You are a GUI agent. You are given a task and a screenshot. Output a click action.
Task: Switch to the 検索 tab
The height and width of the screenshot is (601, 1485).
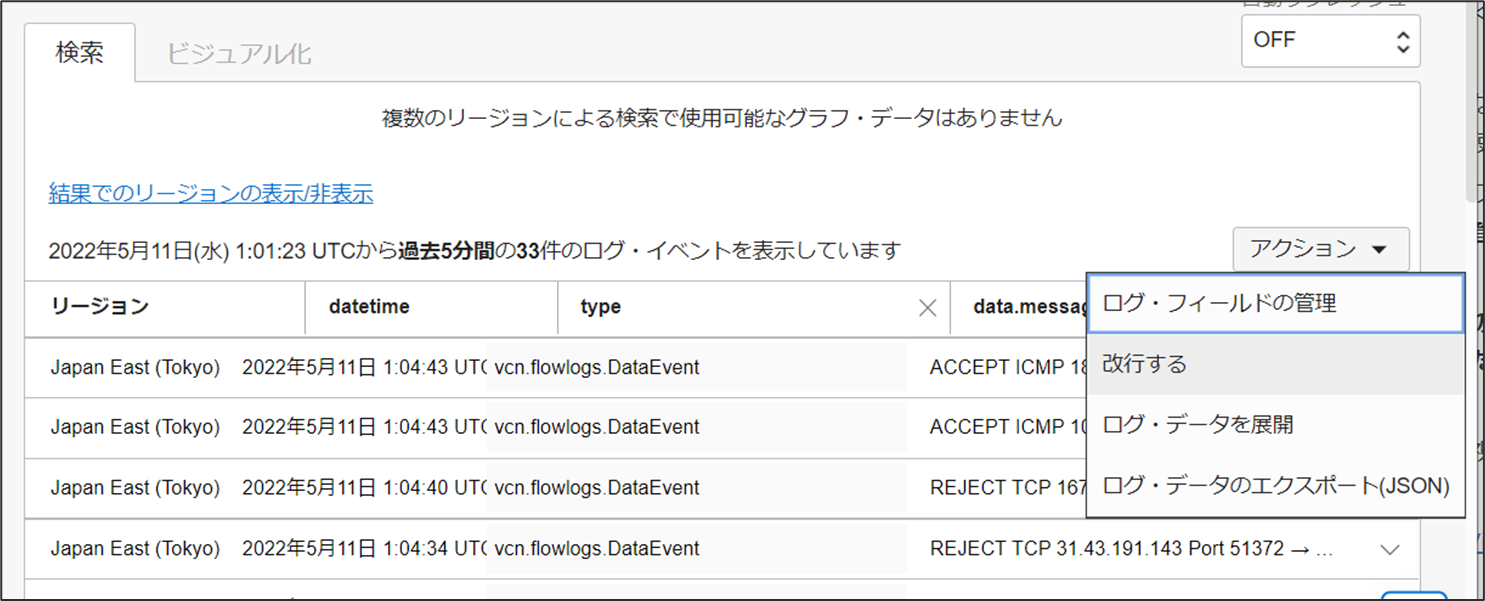click(80, 53)
